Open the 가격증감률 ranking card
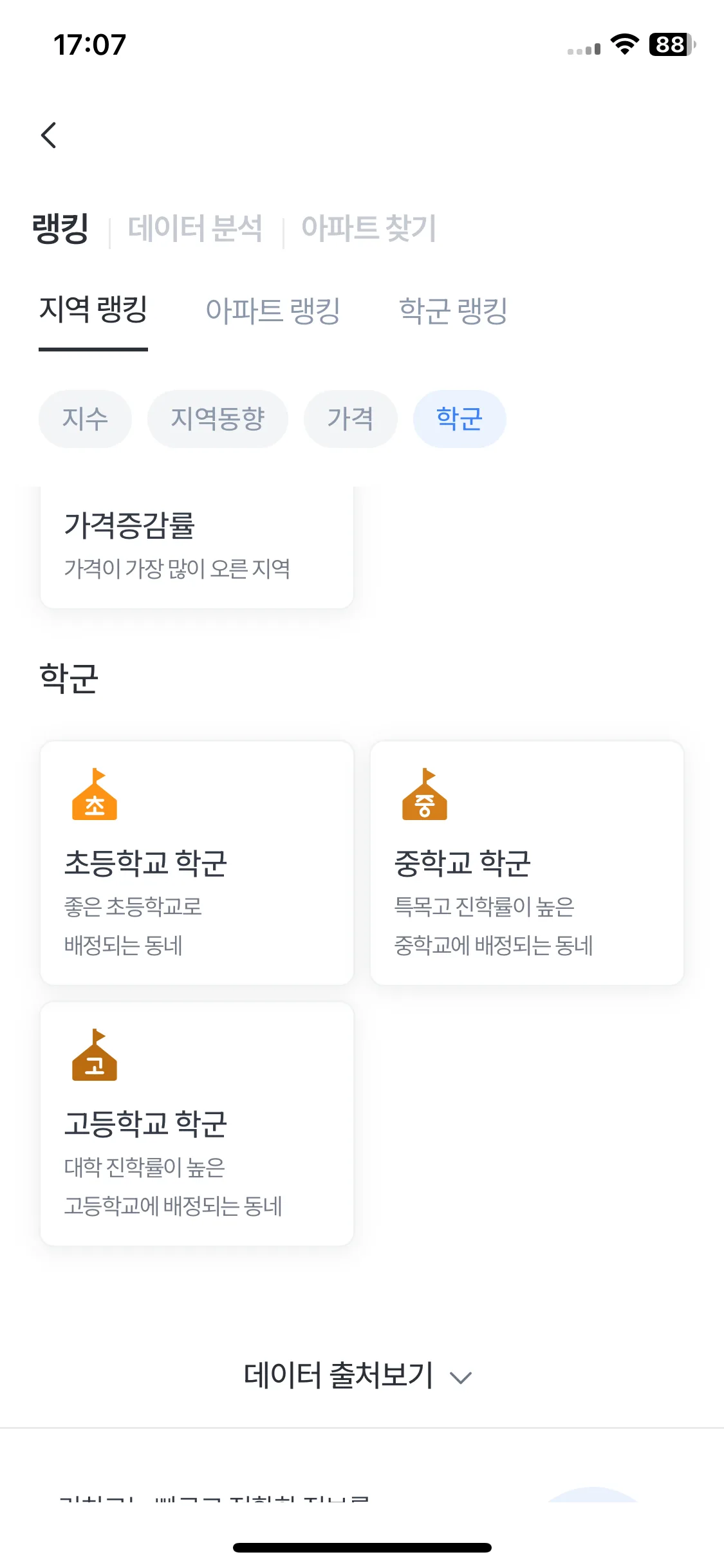Image resolution: width=724 pixels, height=1568 pixels. click(197, 547)
